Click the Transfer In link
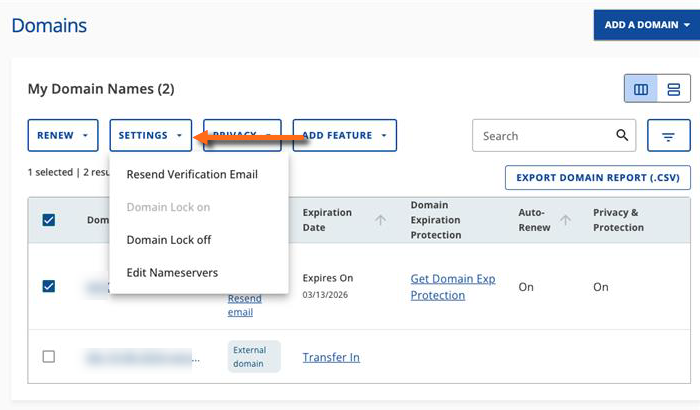 click(x=331, y=357)
